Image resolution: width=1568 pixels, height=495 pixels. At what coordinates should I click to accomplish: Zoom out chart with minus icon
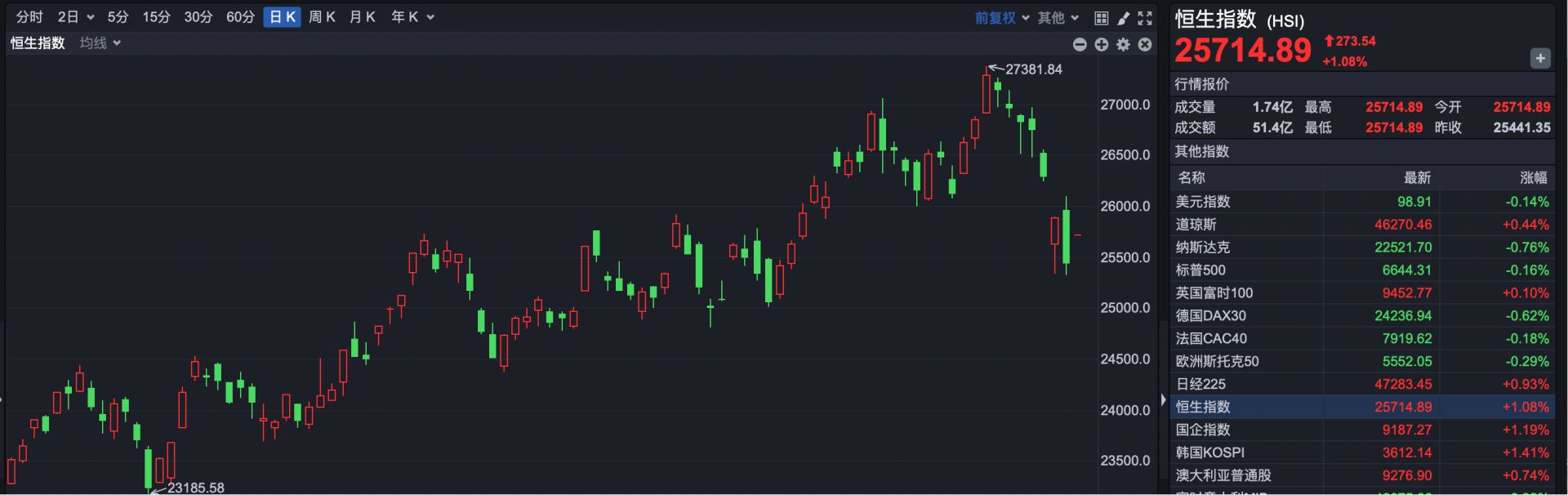(1080, 45)
